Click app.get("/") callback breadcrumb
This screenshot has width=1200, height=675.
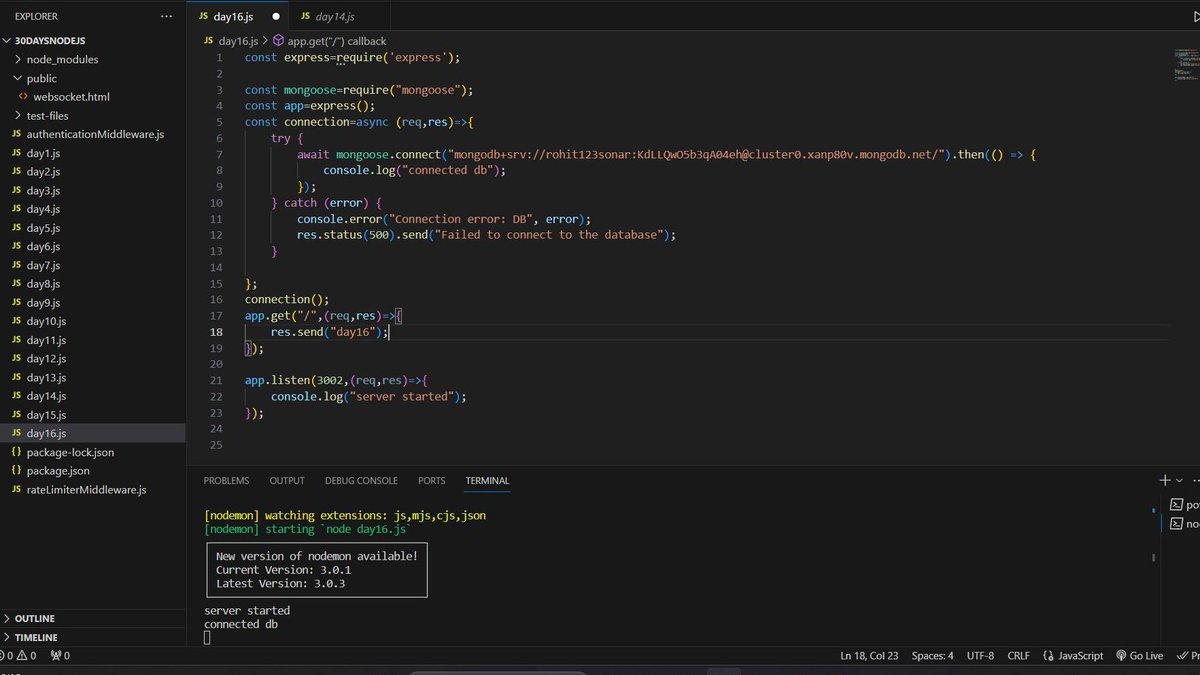[x=329, y=41]
